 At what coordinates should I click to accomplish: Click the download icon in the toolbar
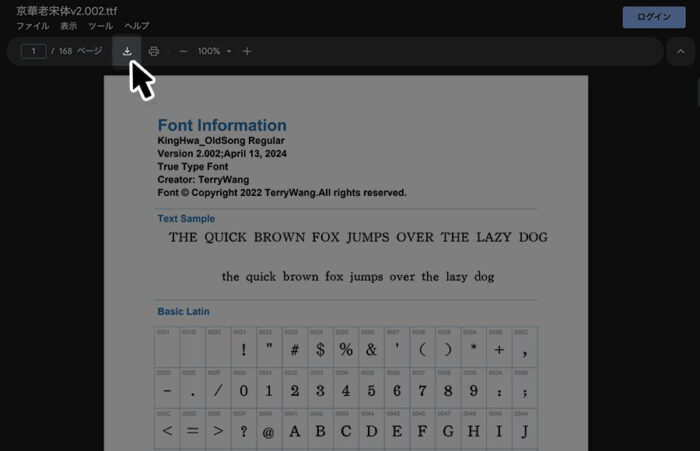point(127,51)
